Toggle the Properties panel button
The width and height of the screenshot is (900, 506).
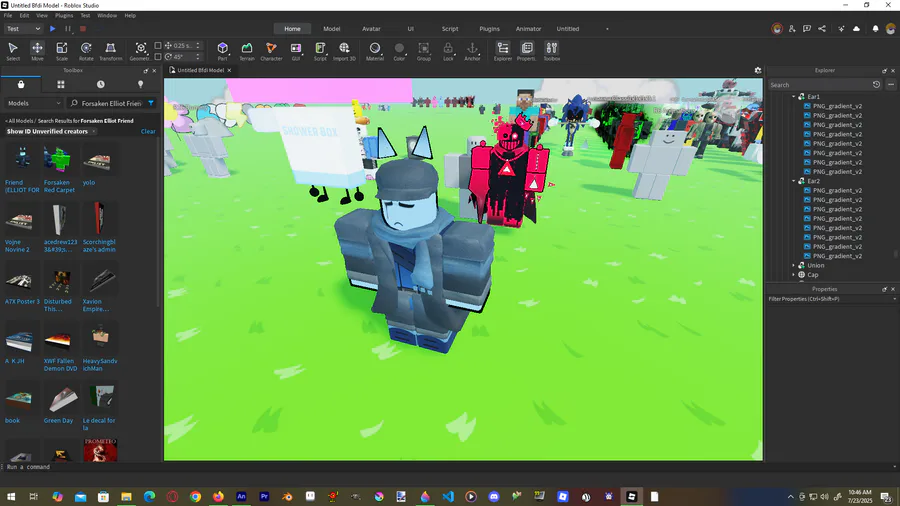click(x=527, y=50)
